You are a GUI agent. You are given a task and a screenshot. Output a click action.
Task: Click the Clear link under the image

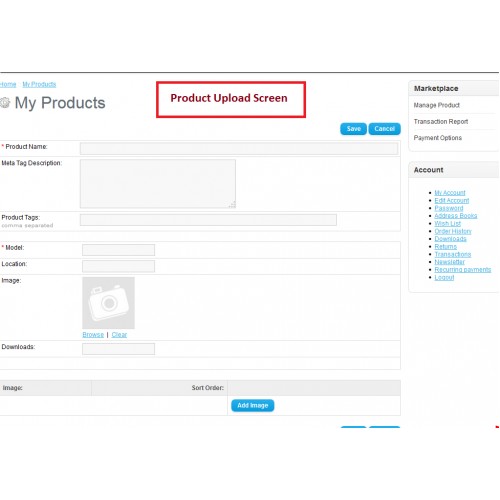[119, 334]
